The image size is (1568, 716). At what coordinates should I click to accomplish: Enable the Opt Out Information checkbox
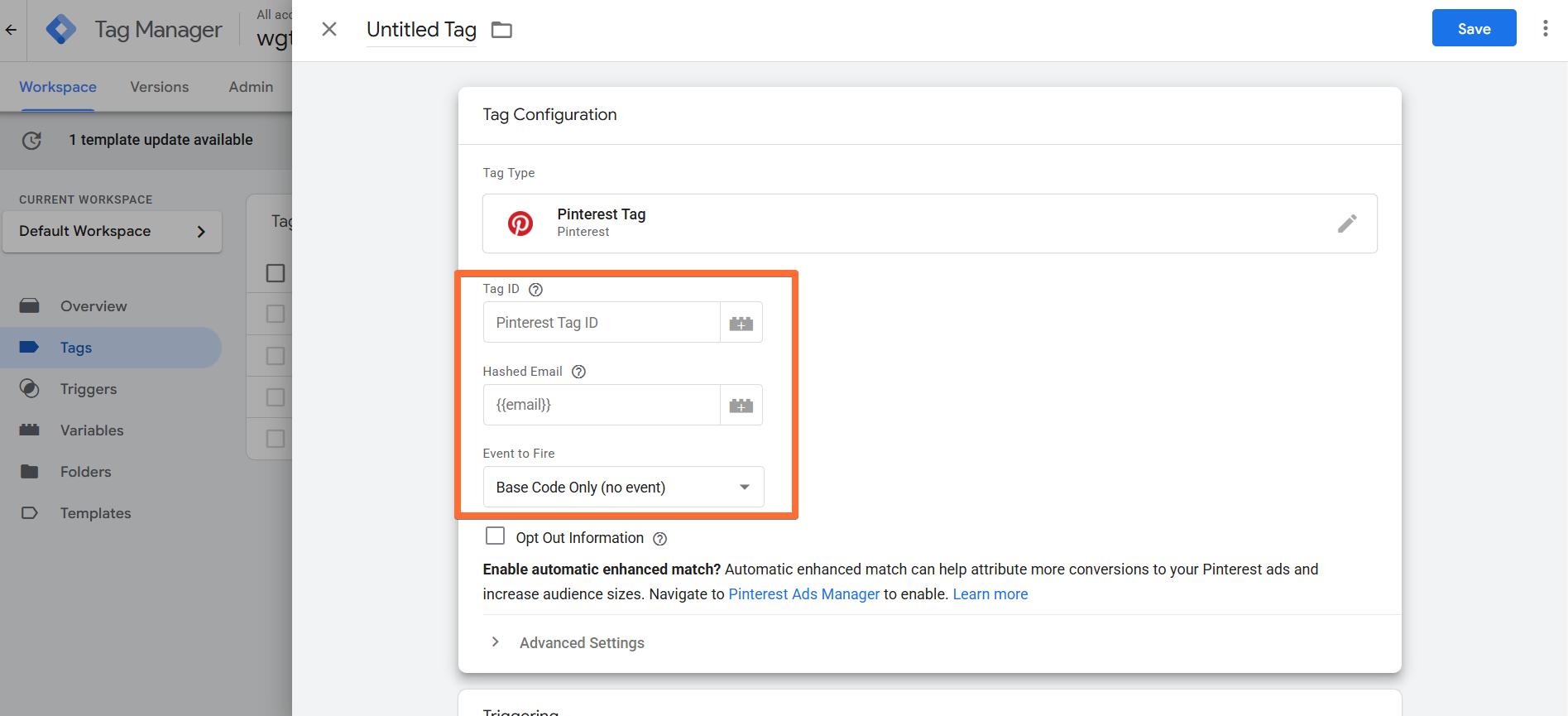click(x=495, y=536)
